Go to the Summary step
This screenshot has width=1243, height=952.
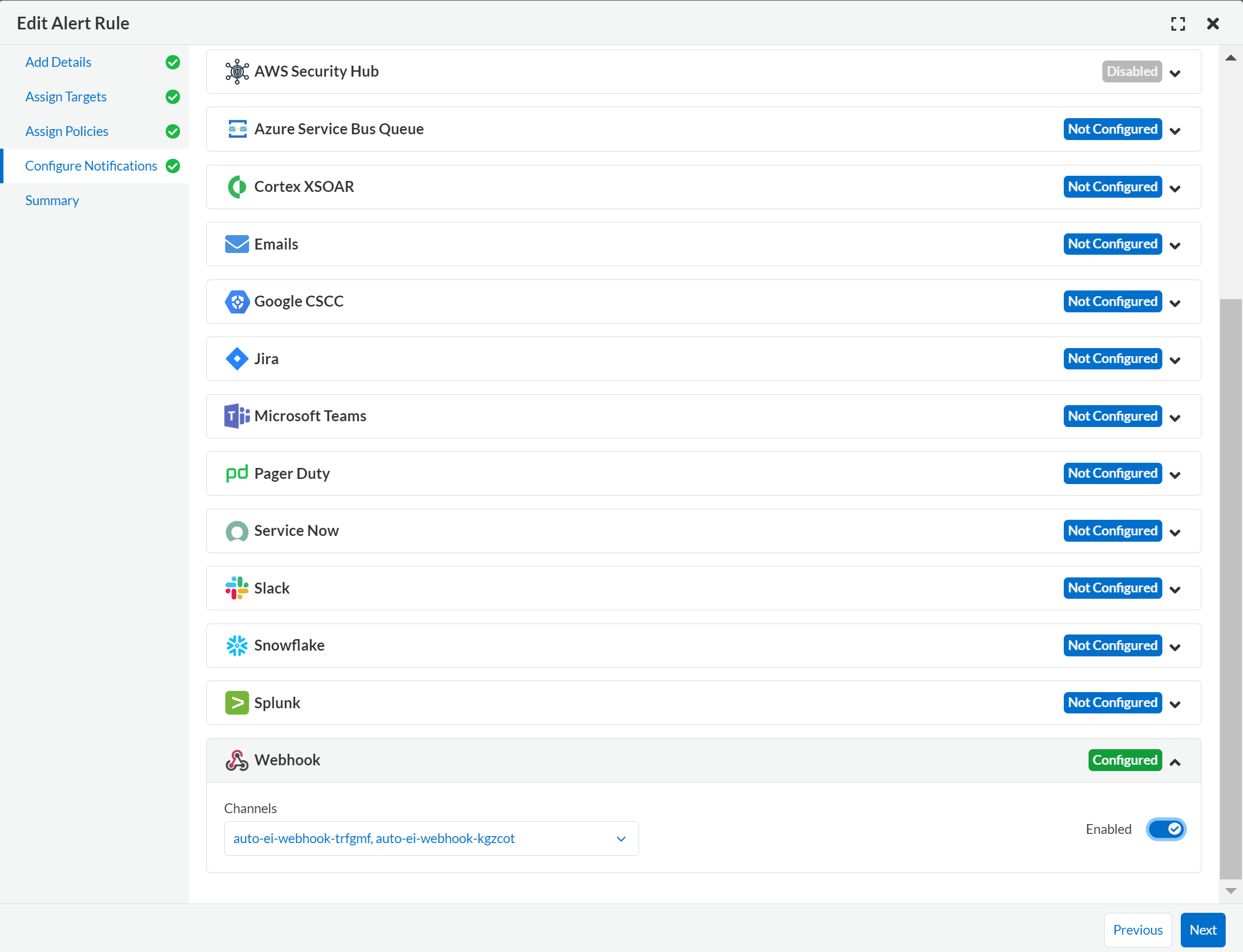[x=52, y=201]
